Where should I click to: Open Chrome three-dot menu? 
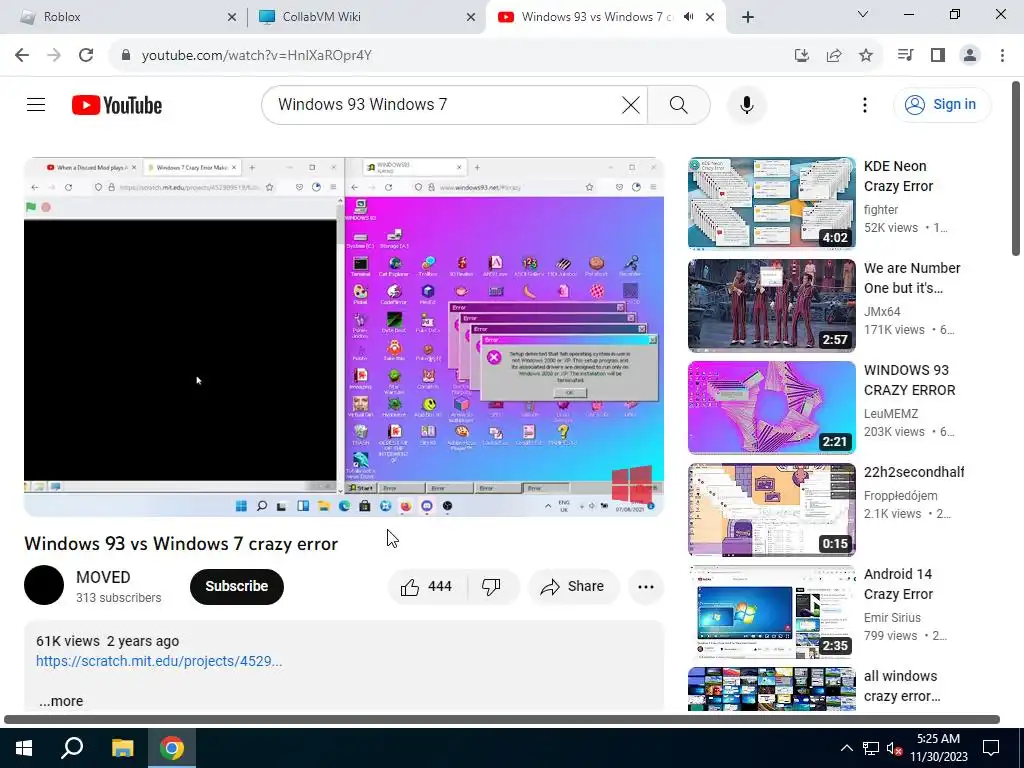(1002, 56)
